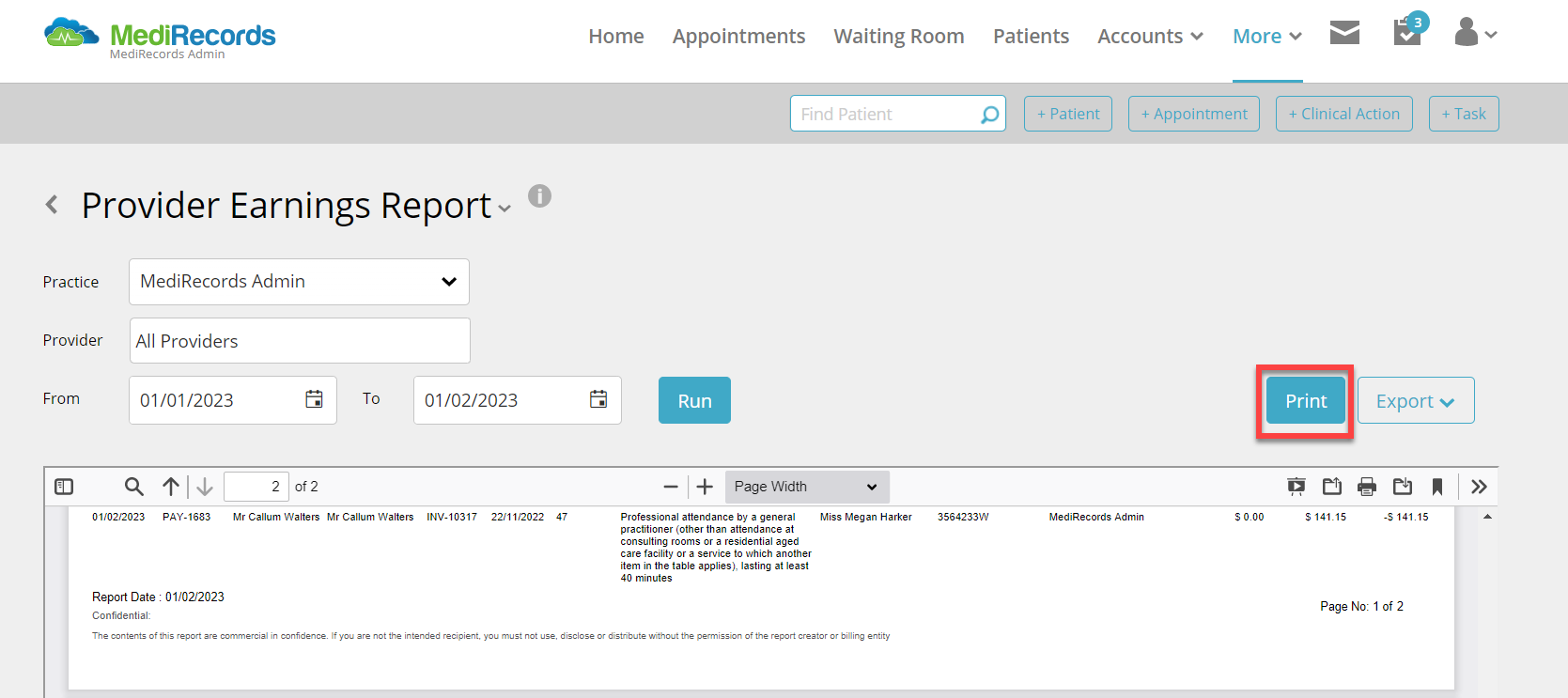Image resolution: width=1568 pixels, height=698 pixels.
Task: Click the From date field
Action: (x=233, y=400)
